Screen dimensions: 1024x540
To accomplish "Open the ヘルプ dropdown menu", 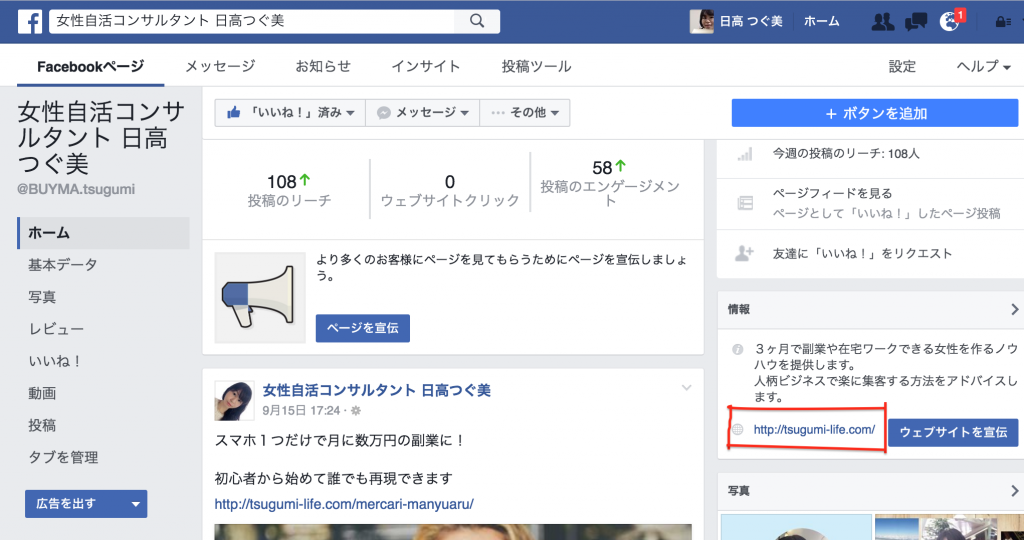I will tap(984, 66).
